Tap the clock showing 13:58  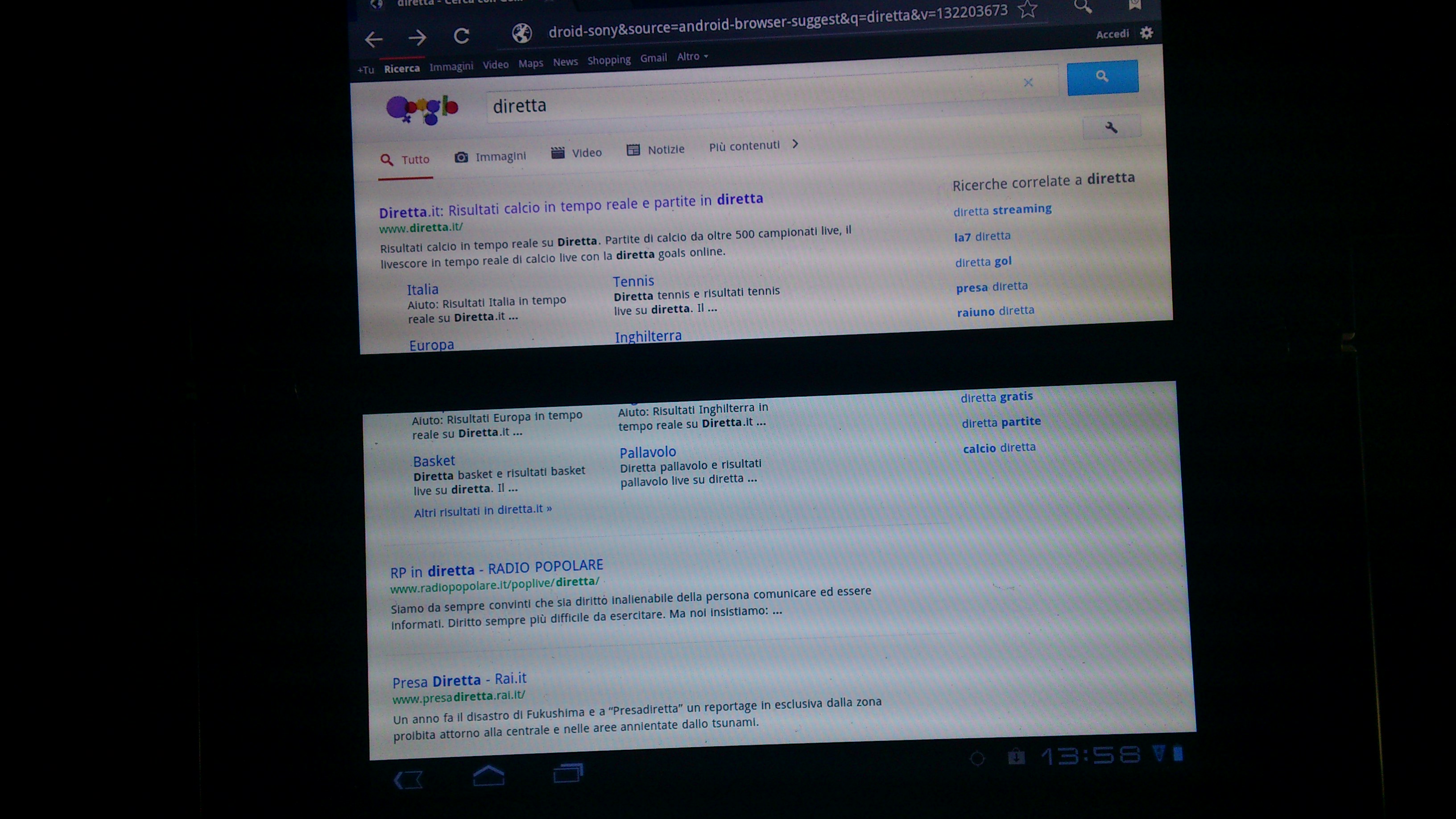click(1090, 755)
